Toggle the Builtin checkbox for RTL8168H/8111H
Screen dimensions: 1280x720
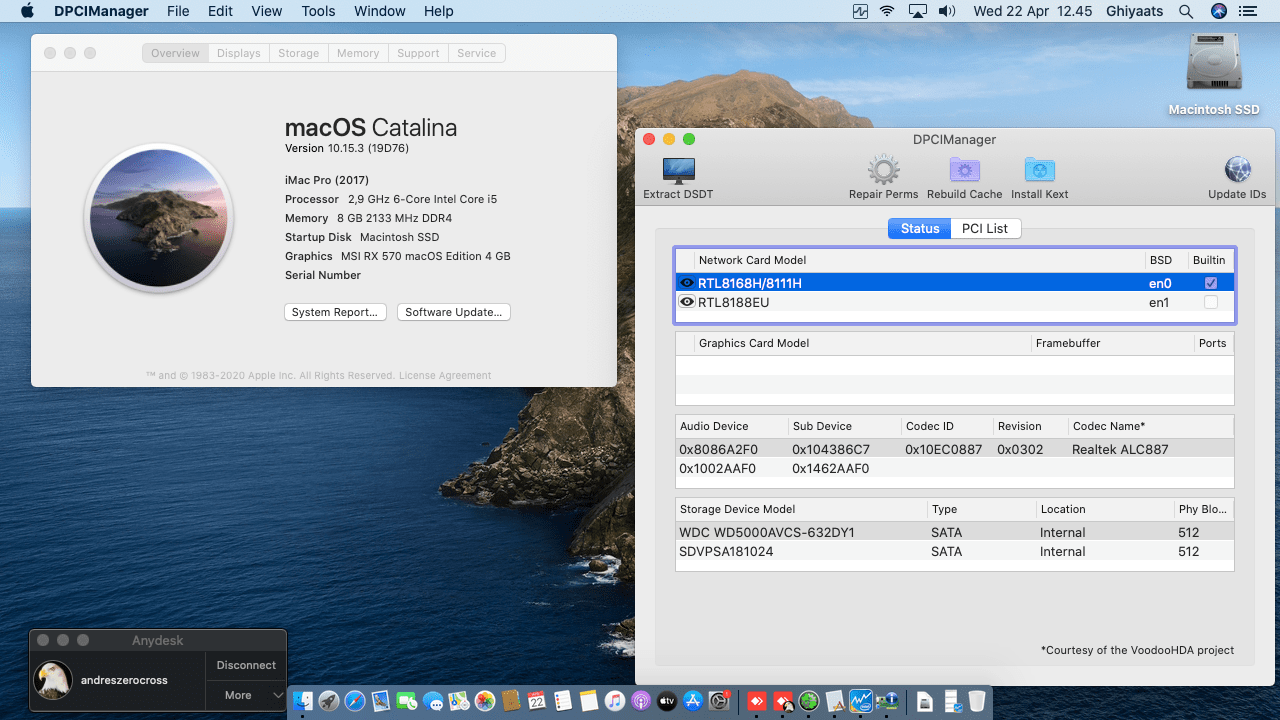[x=1210, y=283]
